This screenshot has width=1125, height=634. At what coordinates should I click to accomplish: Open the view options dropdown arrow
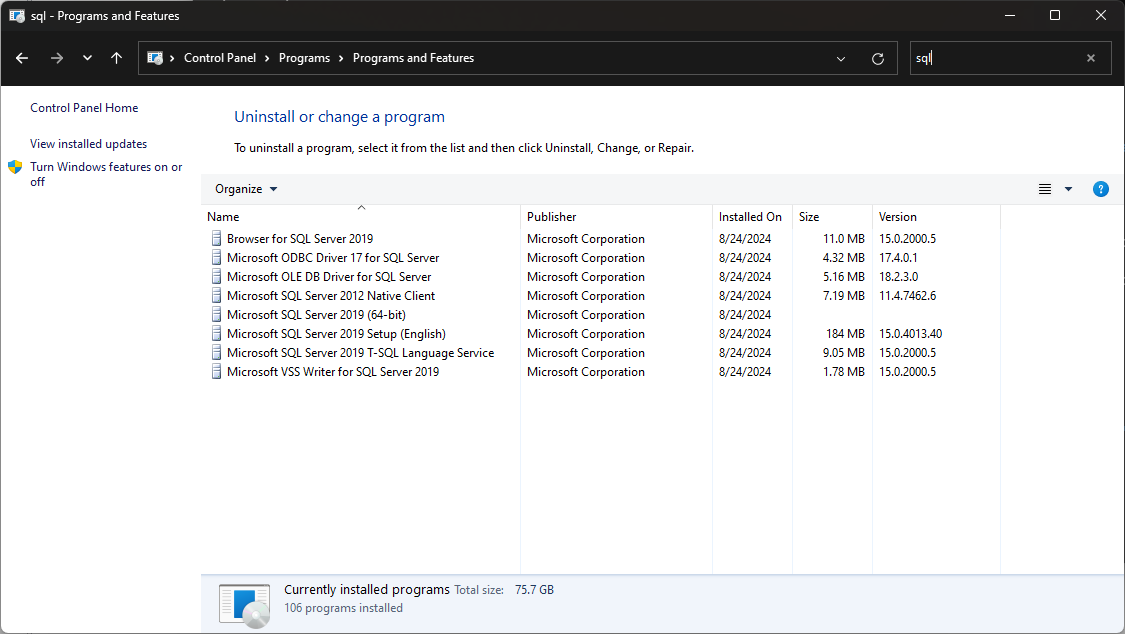point(1068,189)
